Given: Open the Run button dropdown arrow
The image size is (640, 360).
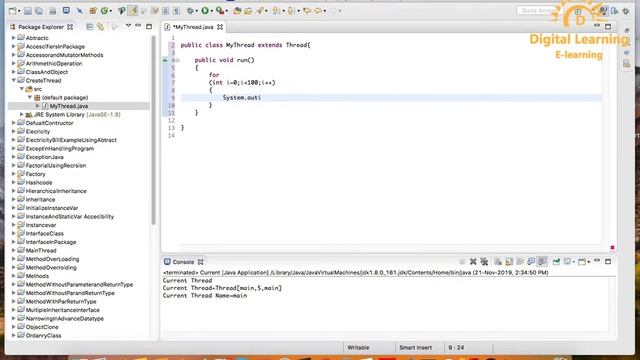Looking at the screenshot, I should 211,11.
